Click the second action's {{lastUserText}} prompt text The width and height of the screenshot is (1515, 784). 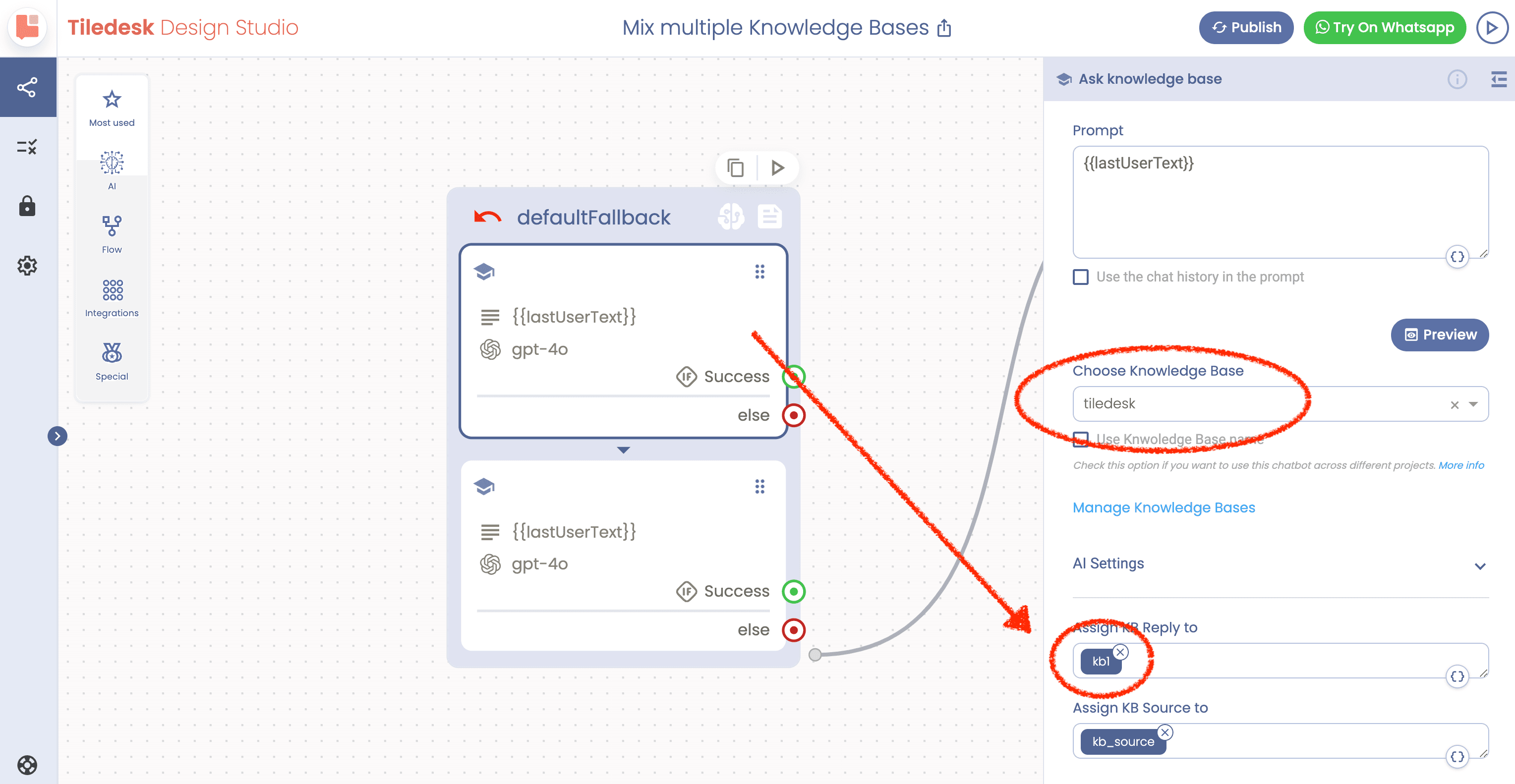point(574,531)
